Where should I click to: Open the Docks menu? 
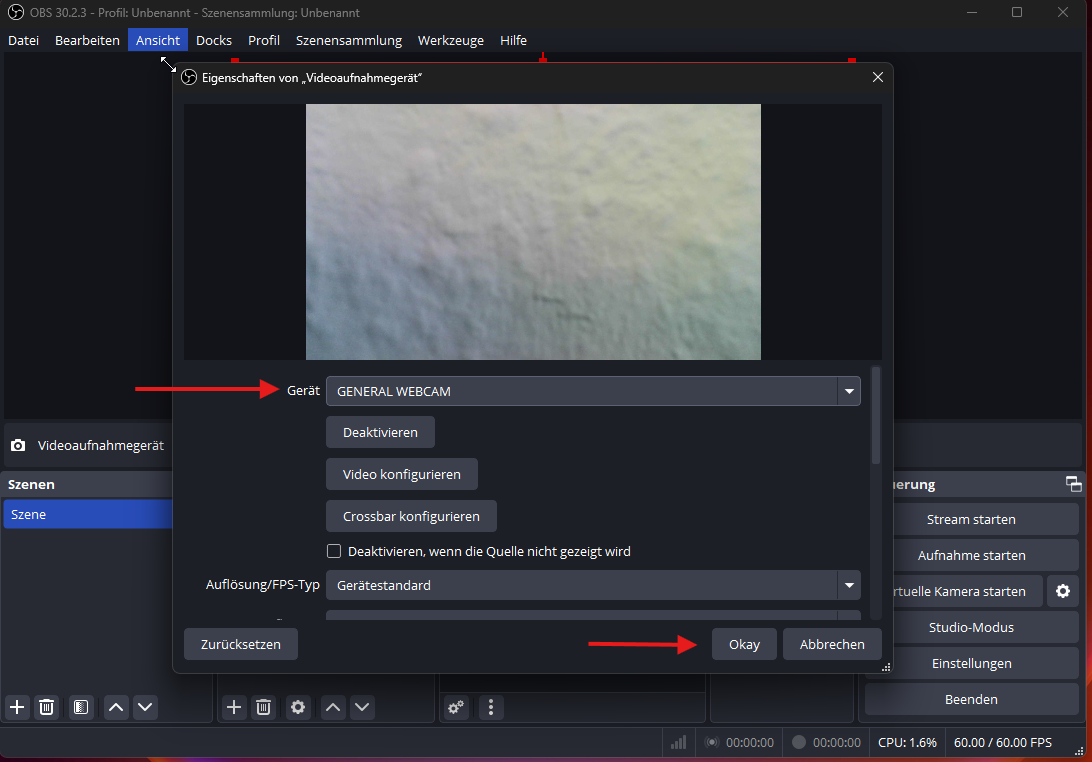tap(214, 40)
